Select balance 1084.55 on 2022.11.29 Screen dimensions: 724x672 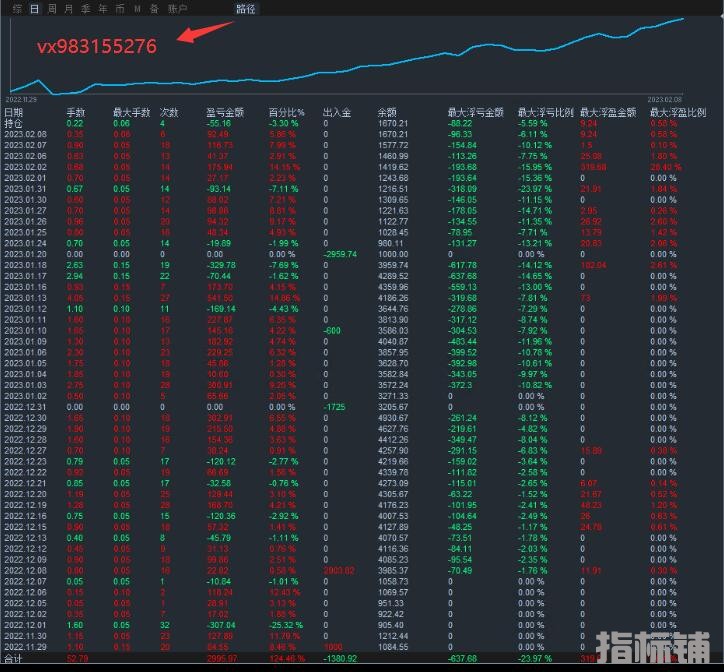pos(393,647)
